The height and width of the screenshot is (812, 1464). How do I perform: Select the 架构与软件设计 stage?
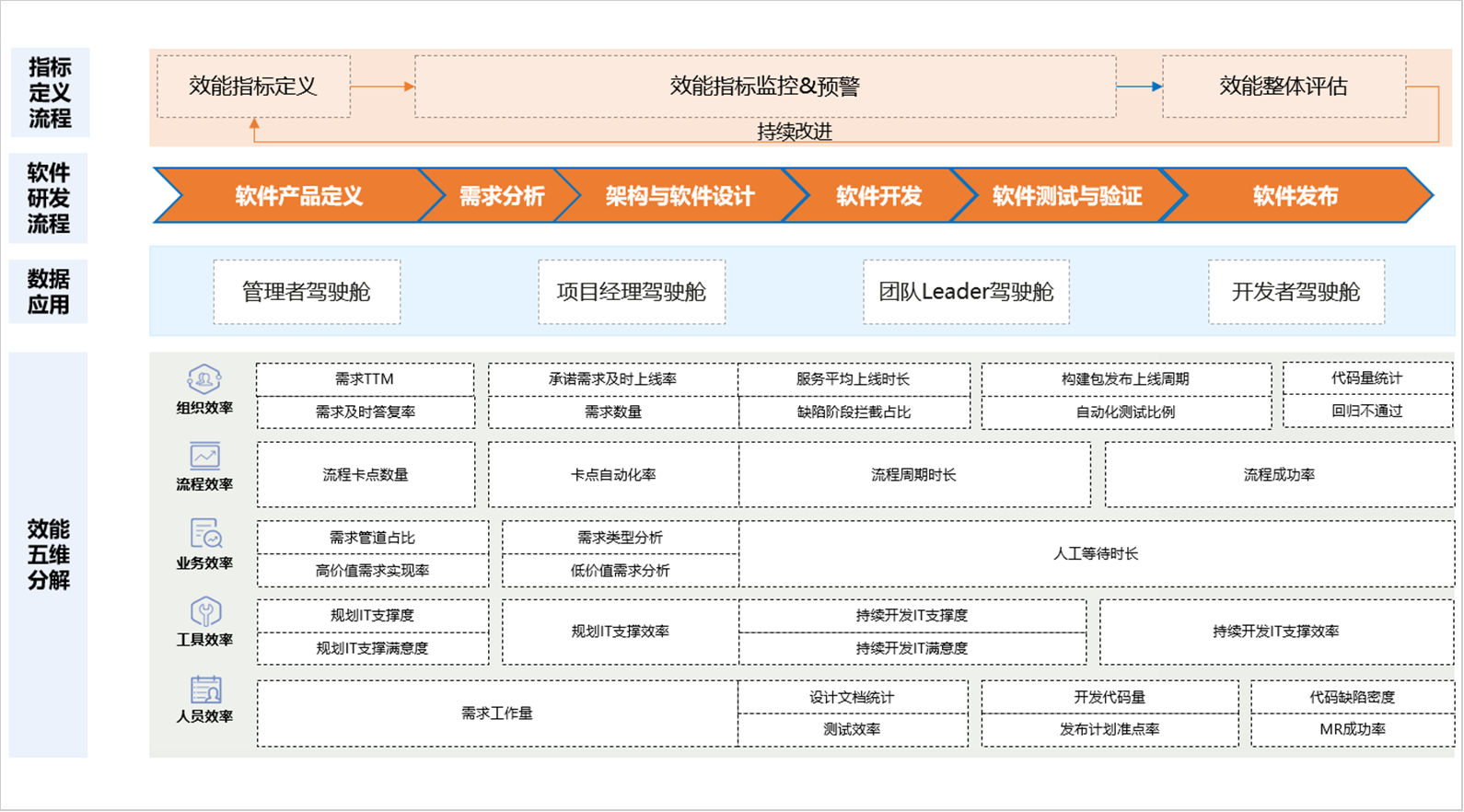(680, 196)
